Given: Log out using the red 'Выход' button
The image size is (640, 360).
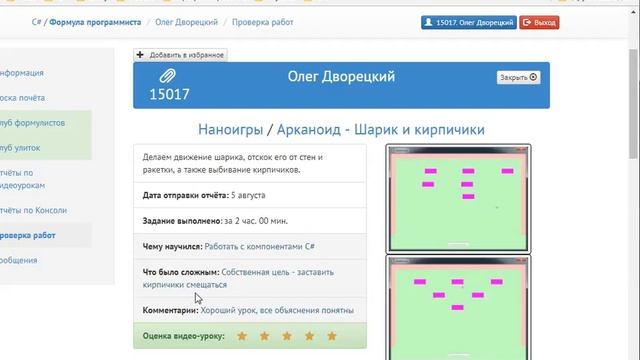Looking at the screenshot, I should point(539,22).
